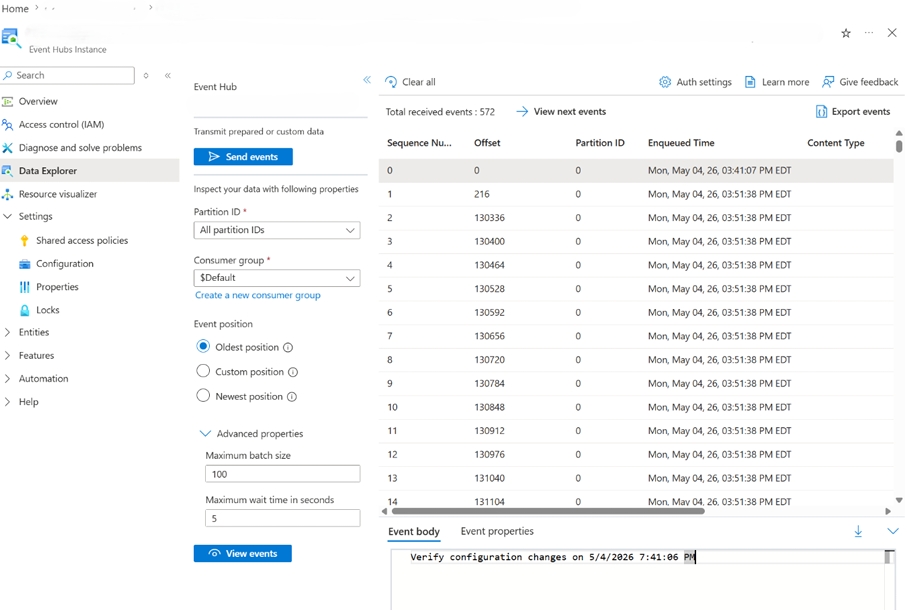Click the search magnifier icon
The width and height of the screenshot is (907, 611).
coord(8,75)
